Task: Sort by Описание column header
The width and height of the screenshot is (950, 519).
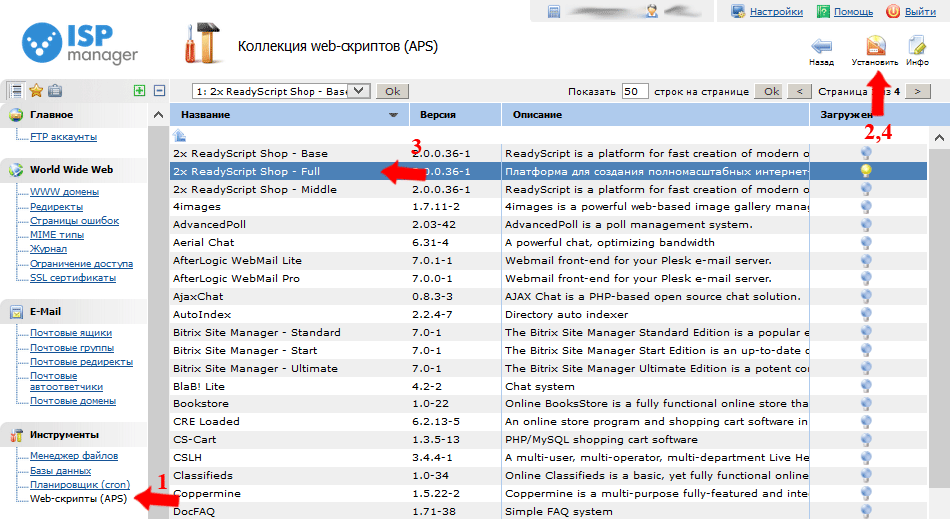Action: [x=656, y=114]
